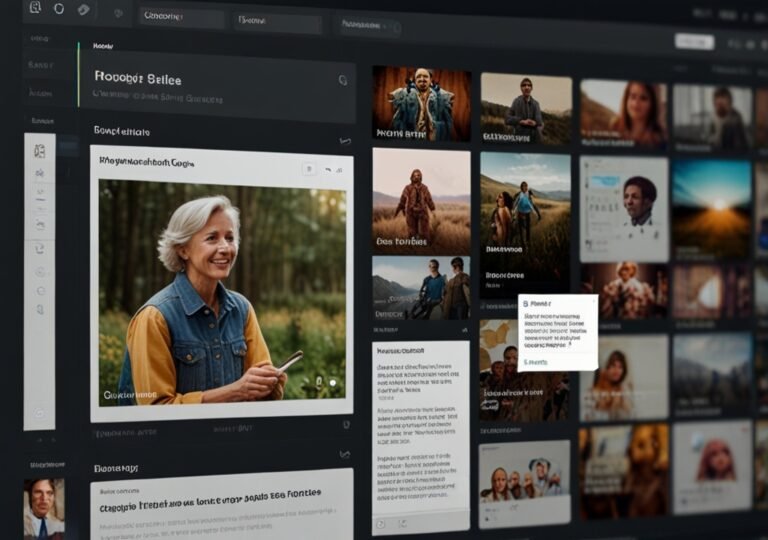Click the expand icon at the text panel's footer
Viewport: 768px width, 540px height.
(x=403, y=524)
